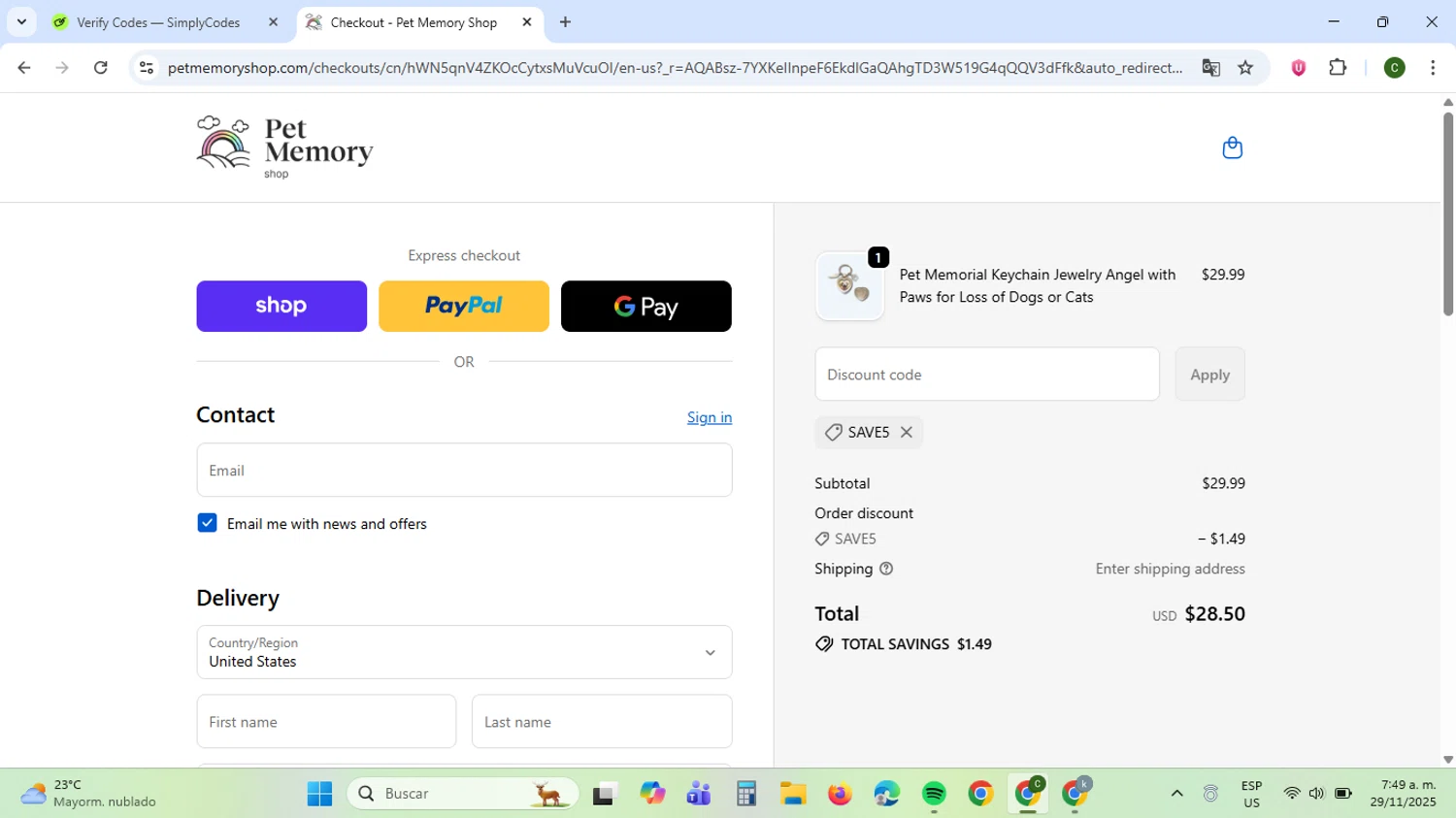Pay with PayPal express button
Screen dimensions: 1456x818
coord(464,307)
